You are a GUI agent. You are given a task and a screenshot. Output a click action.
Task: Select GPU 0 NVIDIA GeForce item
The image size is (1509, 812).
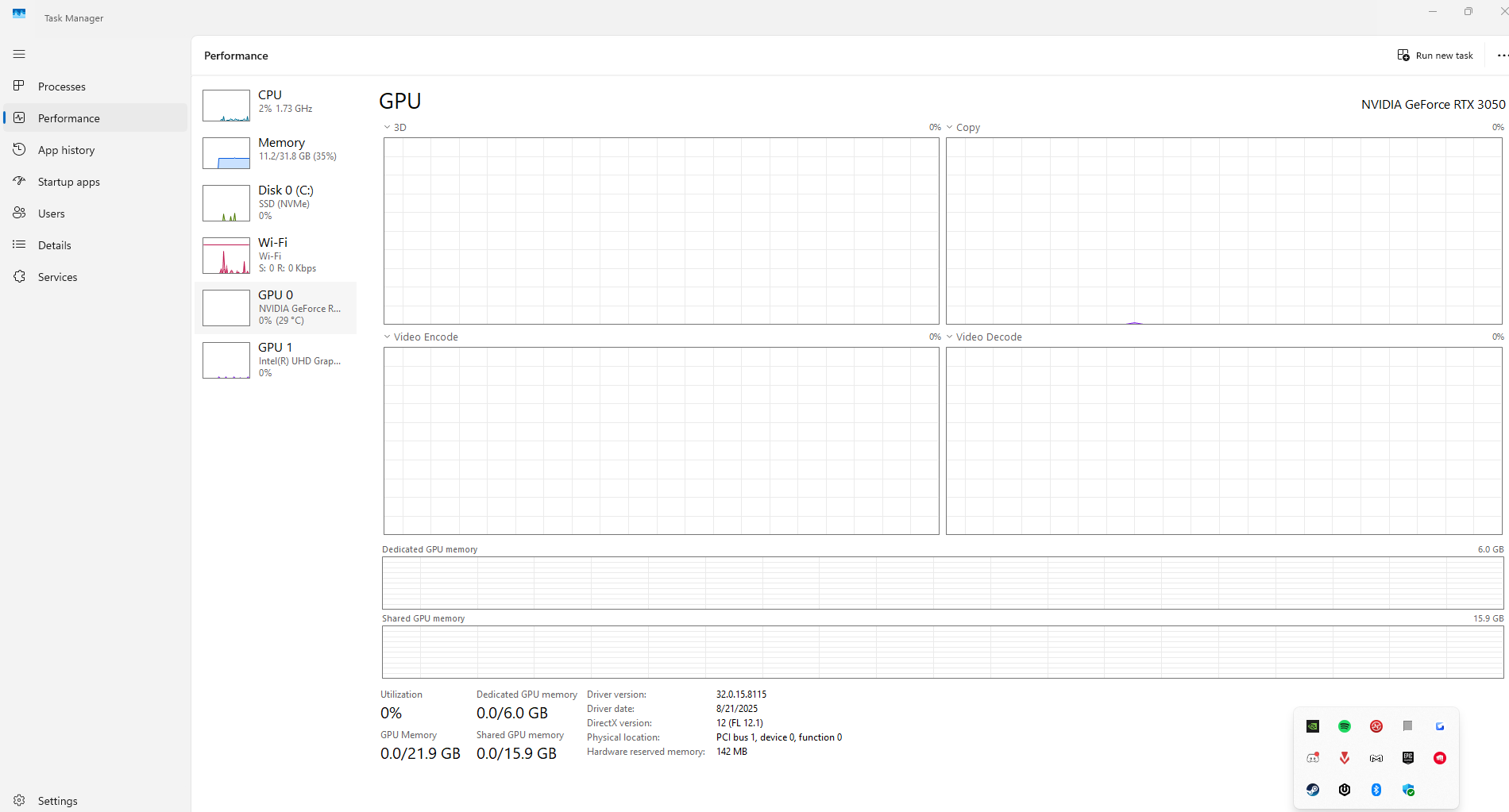coord(276,307)
